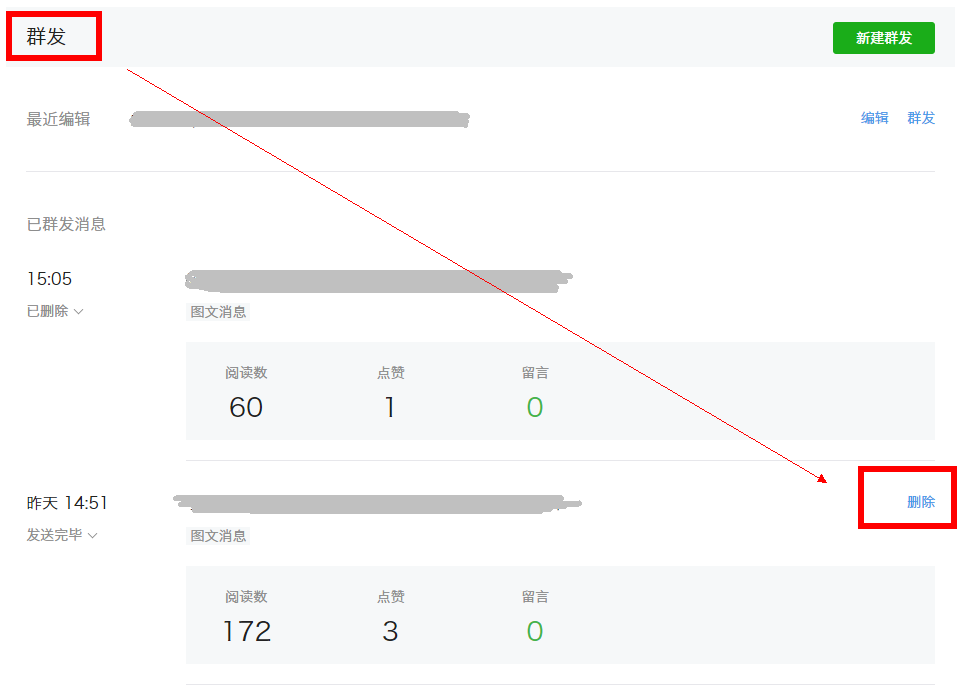Screen dimensions: 973x696
Task: Open the 编辑 link for recent draft
Action: click(x=874, y=118)
